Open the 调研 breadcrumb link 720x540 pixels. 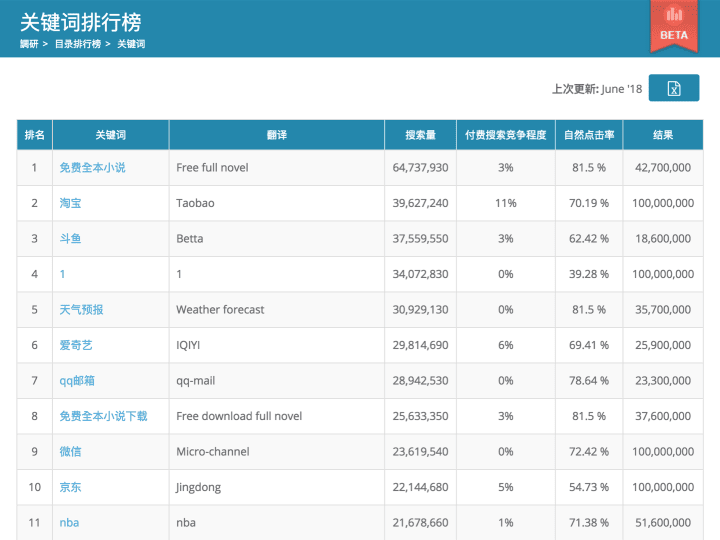click(28, 44)
